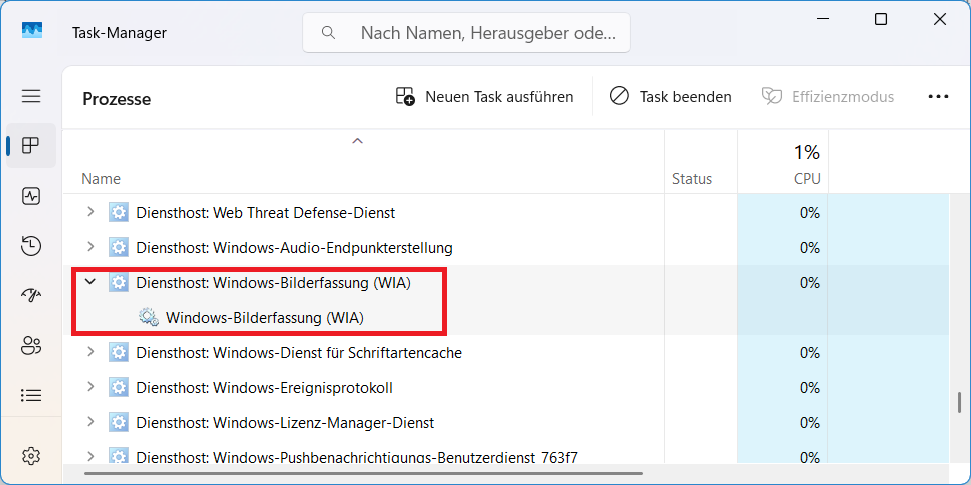The height and width of the screenshot is (485, 971).
Task: Expand Windows-Audio-Endpunkterstellung row
Action: click(x=91, y=247)
